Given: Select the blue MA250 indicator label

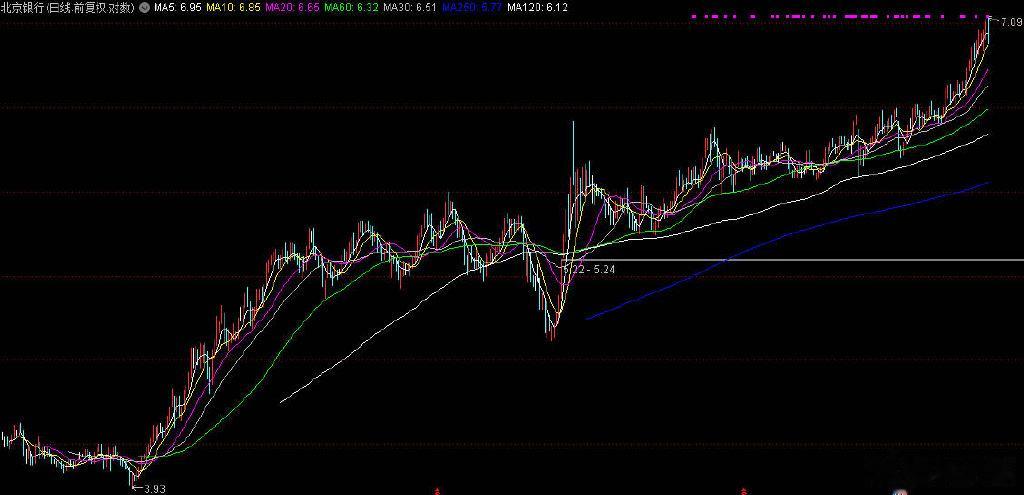Looking at the screenshot, I should [x=472, y=8].
